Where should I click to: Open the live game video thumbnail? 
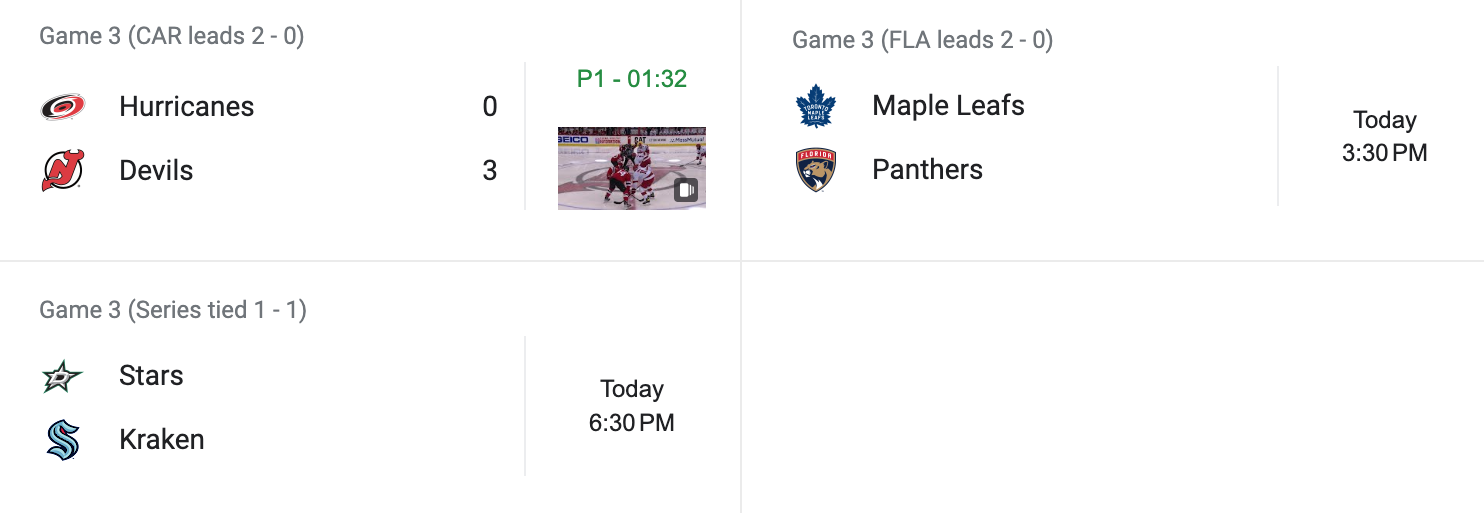pyautogui.click(x=631, y=168)
